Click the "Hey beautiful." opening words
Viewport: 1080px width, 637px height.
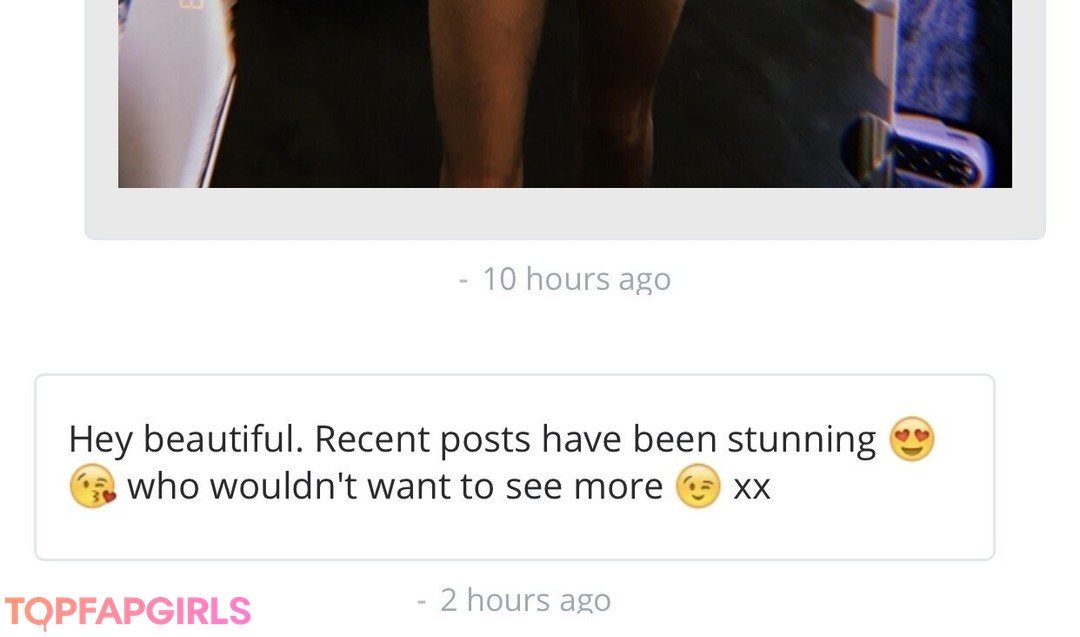tap(186, 439)
